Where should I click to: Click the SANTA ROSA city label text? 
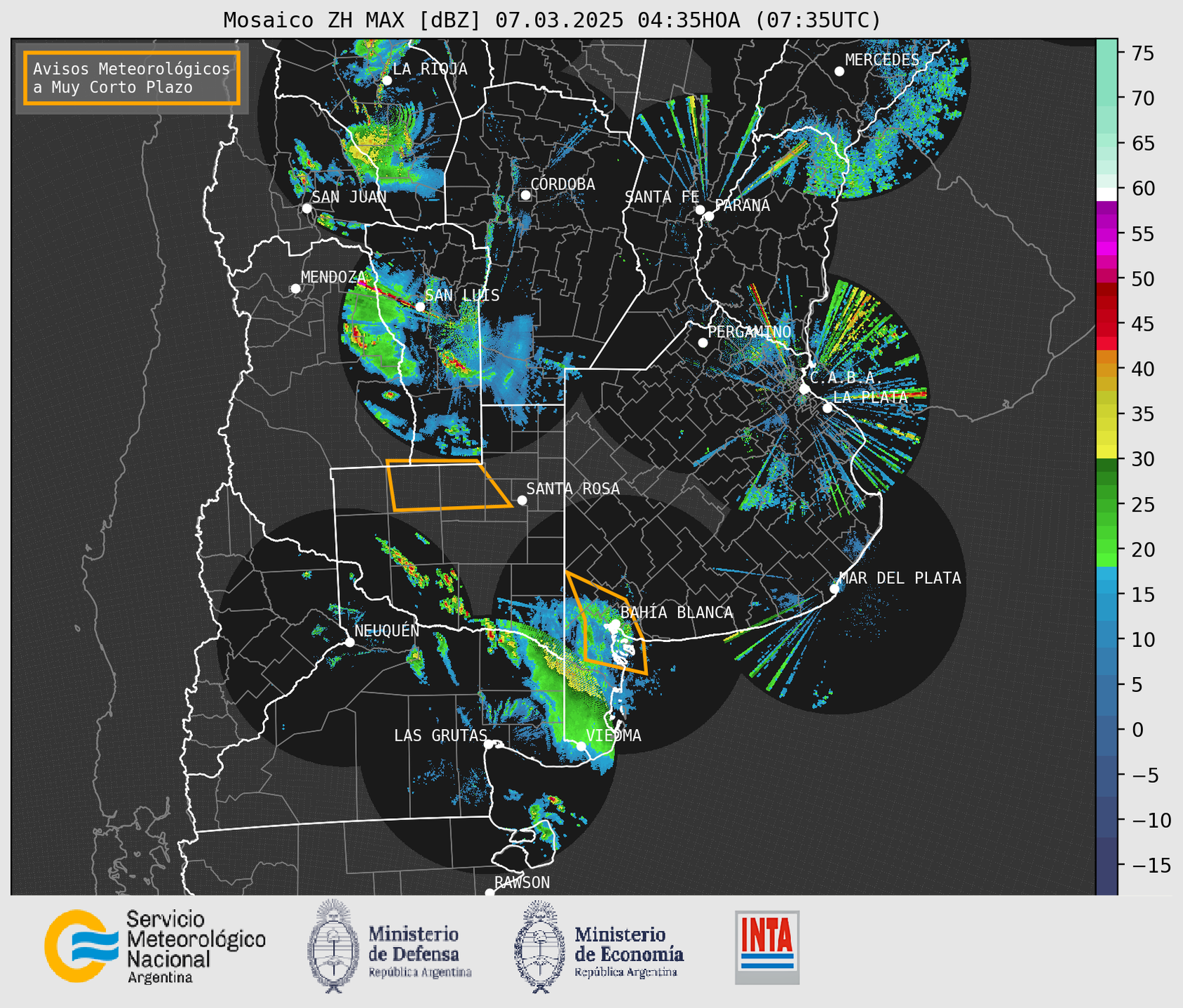(573, 489)
